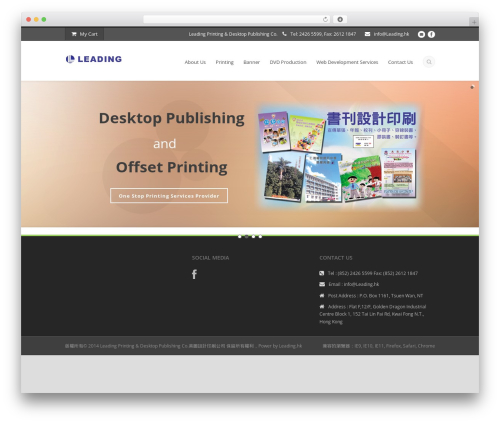Click envelope icon in Contact Us footer
The width and height of the screenshot is (500, 423).
[x=322, y=284]
